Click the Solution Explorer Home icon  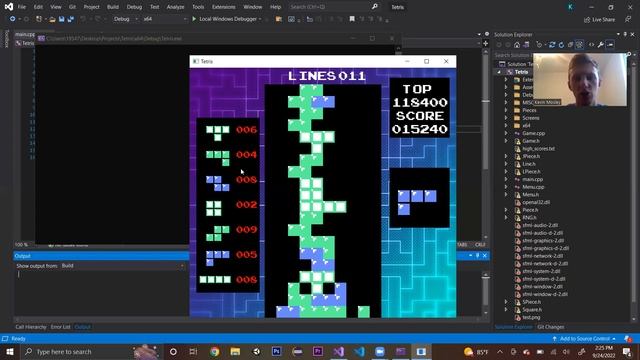coord(517,45)
